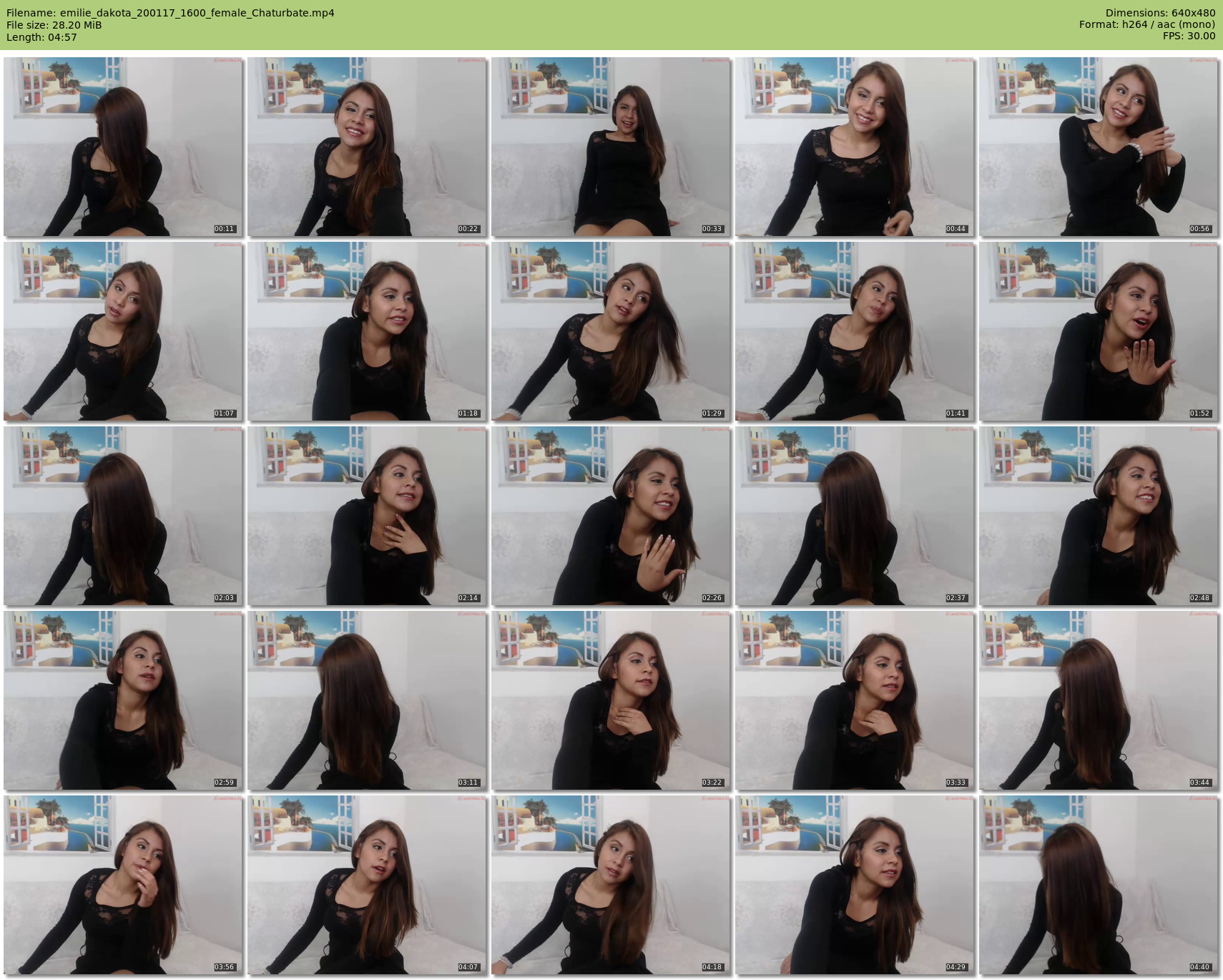Click the File size 28.20 MiB text

54,25
